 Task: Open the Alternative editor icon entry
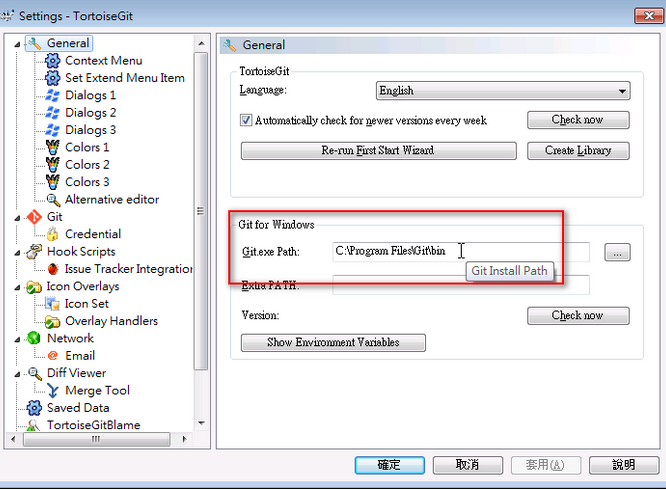click(x=53, y=200)
